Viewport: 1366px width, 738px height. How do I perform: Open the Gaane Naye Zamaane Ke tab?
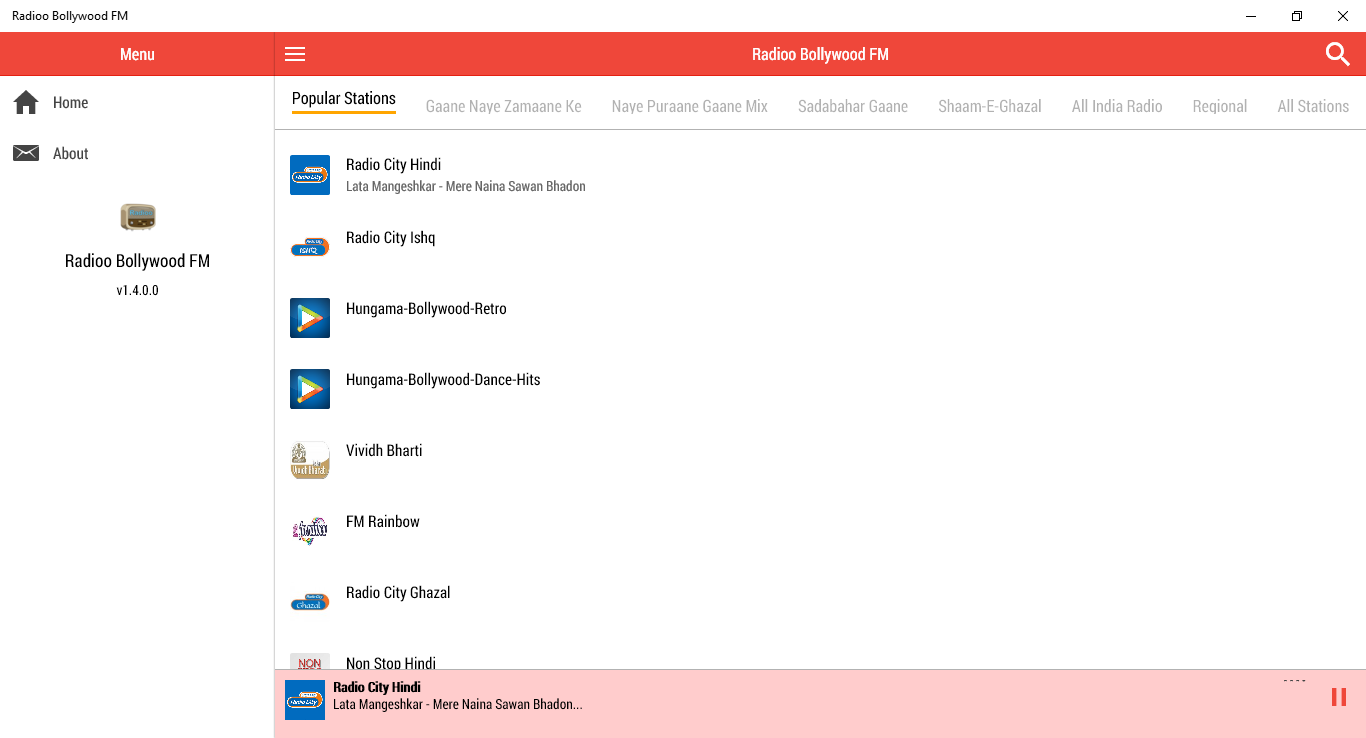[x=504, y=106]
